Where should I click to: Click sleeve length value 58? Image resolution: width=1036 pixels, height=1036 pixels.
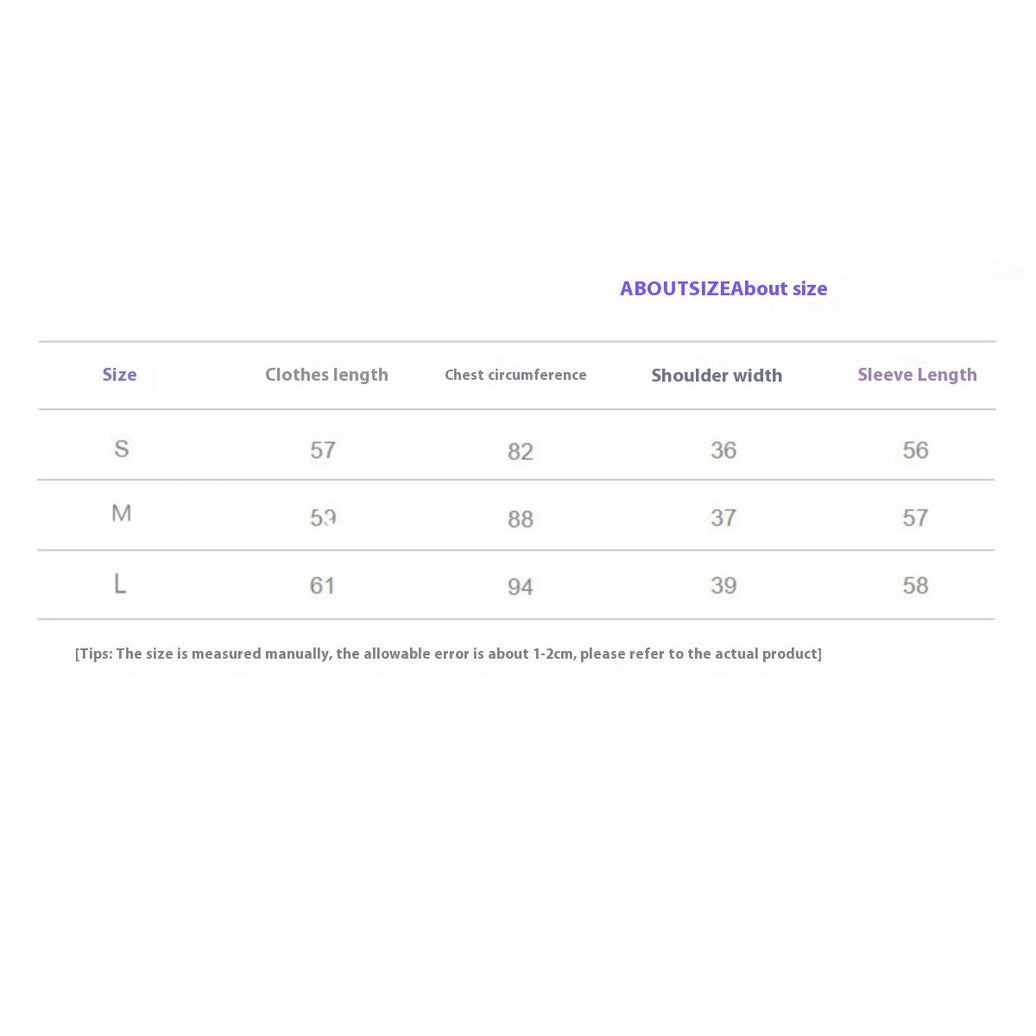[x=916, y=586]
